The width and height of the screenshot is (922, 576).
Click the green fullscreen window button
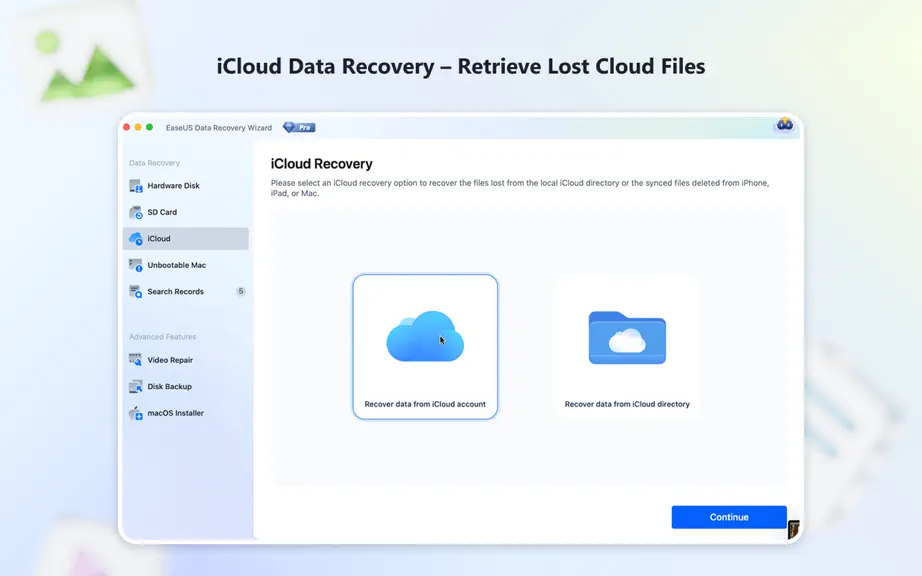pos(149,127)
